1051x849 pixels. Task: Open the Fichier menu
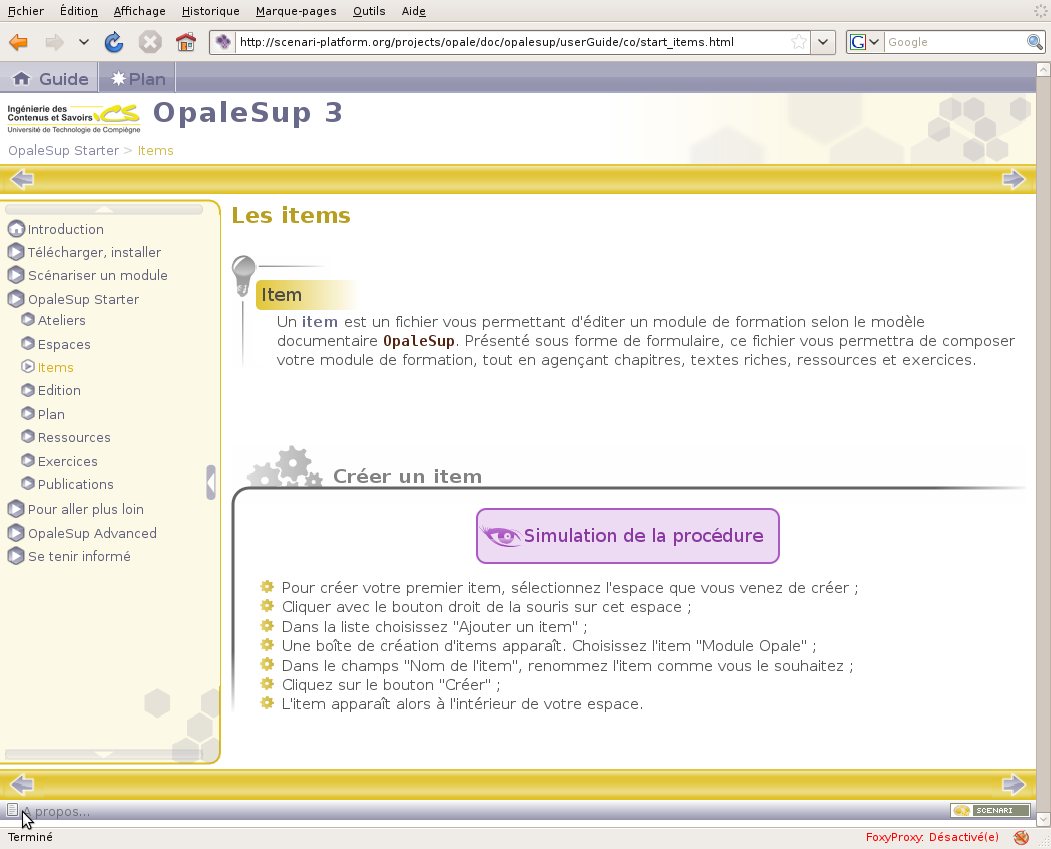click(x=25, y=11)
